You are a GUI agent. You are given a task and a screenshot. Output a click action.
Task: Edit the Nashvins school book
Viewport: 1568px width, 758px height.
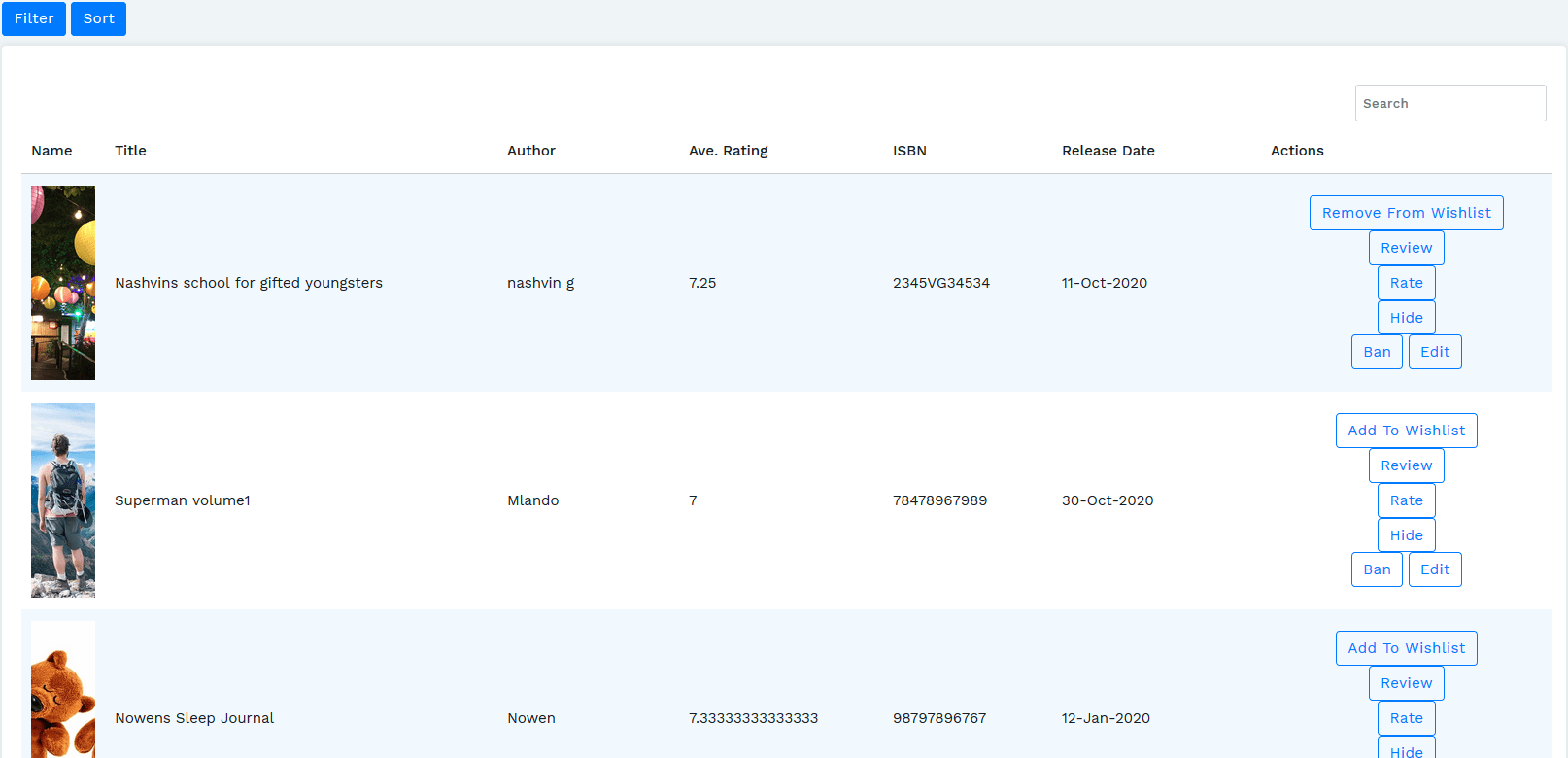coord(1435,352)
